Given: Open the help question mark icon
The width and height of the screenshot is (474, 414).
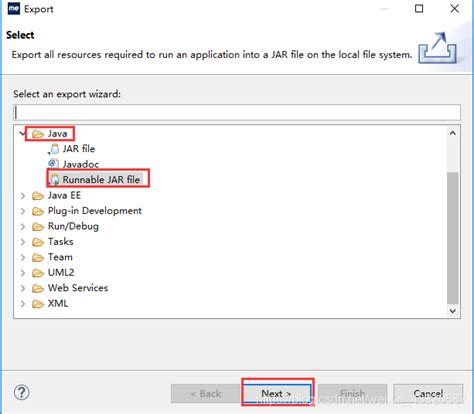Looking at the screenshot, I should click(x=22, y=393).
